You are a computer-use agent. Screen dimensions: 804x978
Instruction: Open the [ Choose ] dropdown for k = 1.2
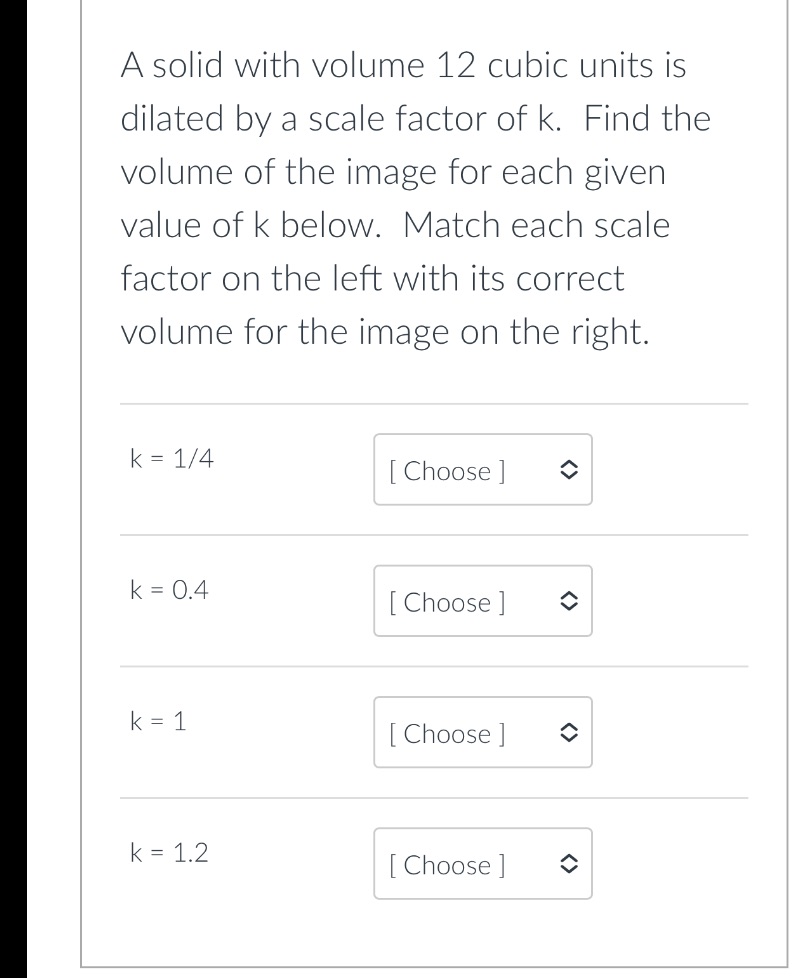click(x=483, y=865)
